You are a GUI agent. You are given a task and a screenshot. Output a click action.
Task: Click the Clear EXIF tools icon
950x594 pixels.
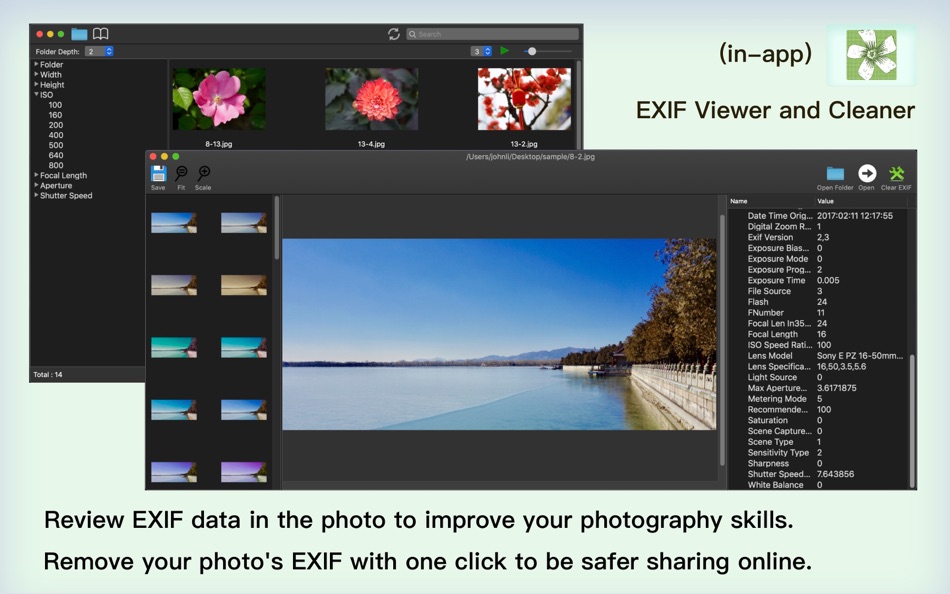coord(896,173)
